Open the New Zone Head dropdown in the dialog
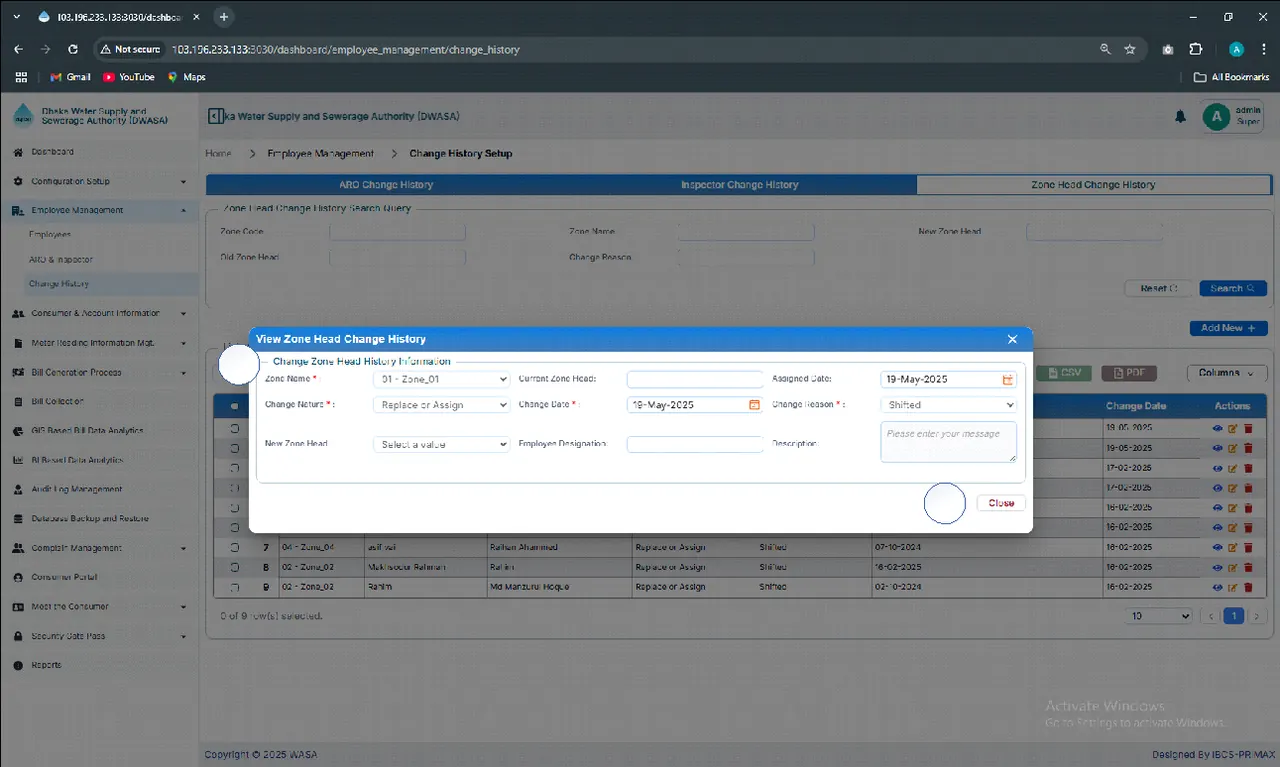Image resolution: width=1280 pixels, height=767 pixels. click(441, 444)
